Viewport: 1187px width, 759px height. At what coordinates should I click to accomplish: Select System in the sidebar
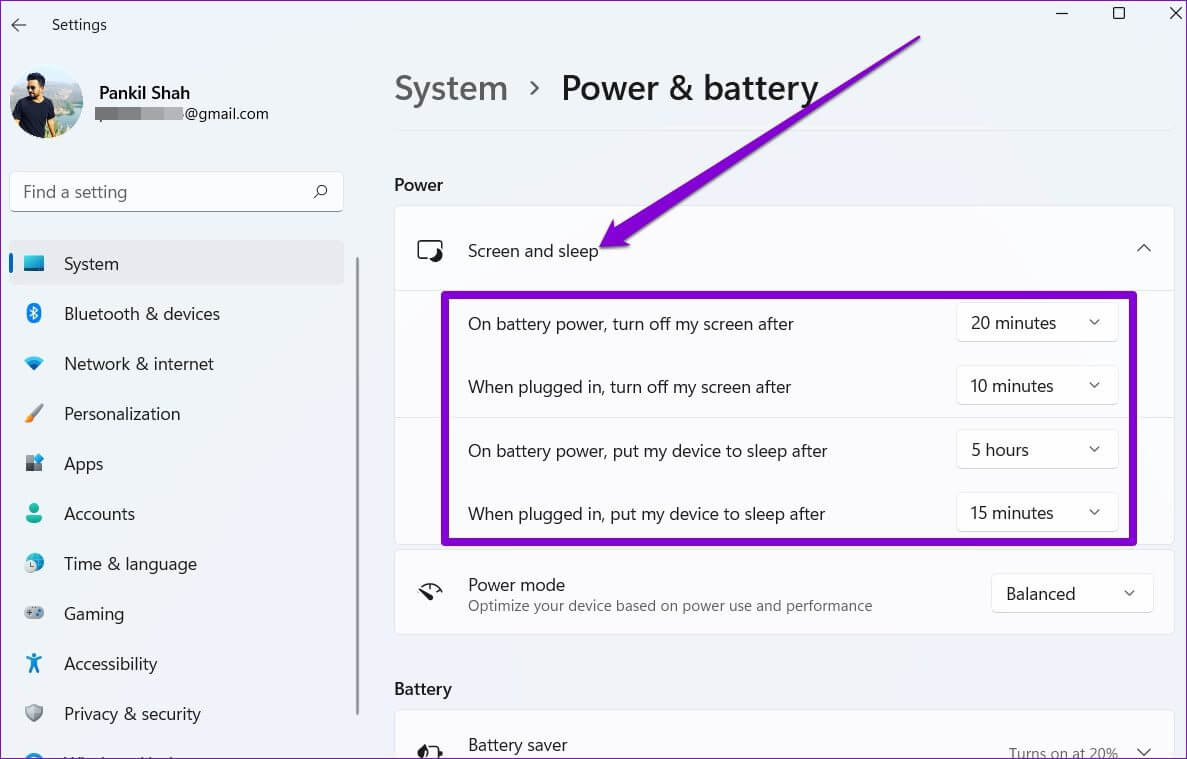pos(91,264)
